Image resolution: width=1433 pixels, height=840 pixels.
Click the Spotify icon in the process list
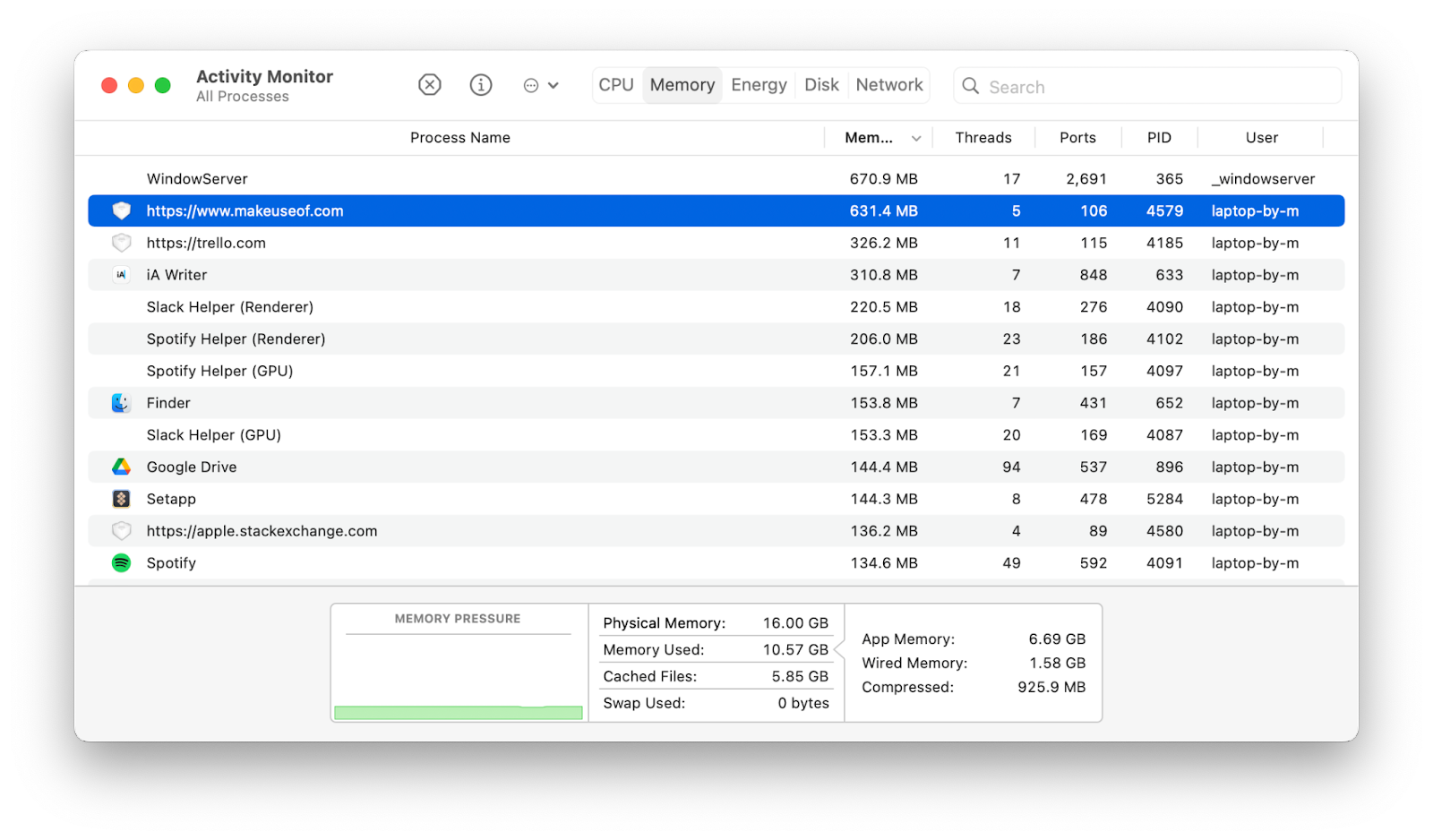(x=121, y=562)
